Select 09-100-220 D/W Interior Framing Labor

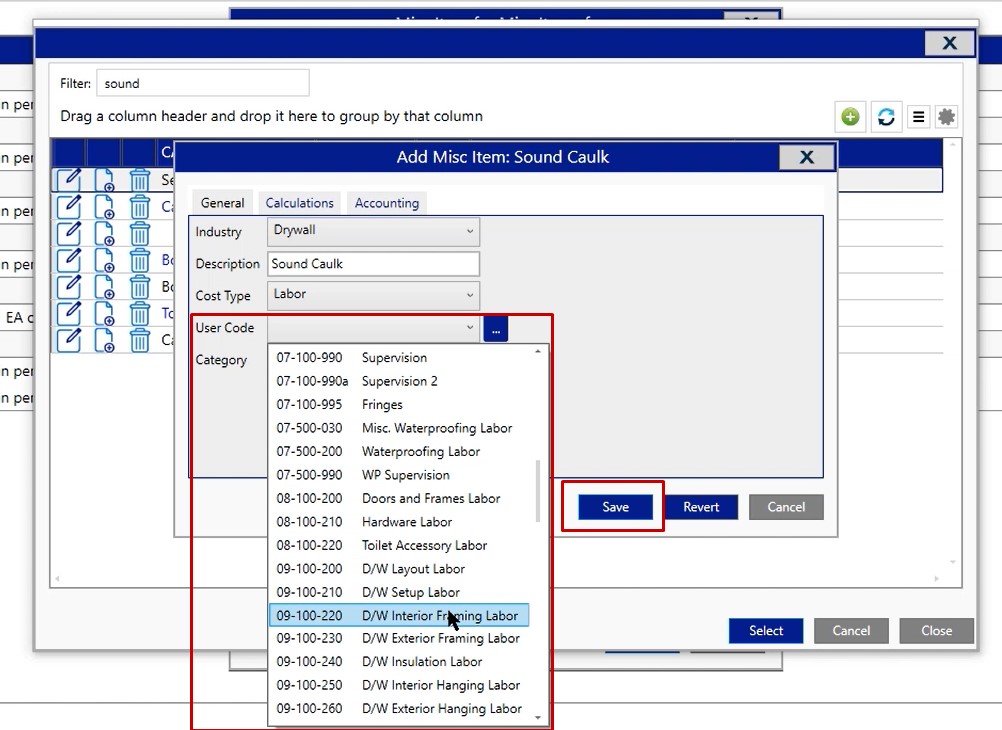[398, 616]
